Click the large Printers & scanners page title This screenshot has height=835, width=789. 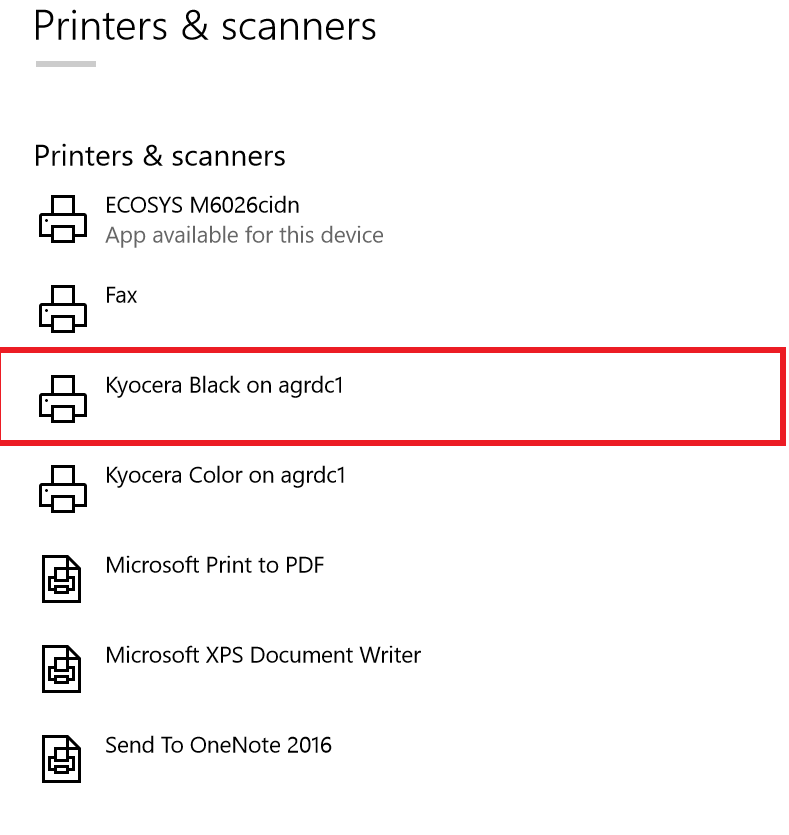tap(205, 26)
